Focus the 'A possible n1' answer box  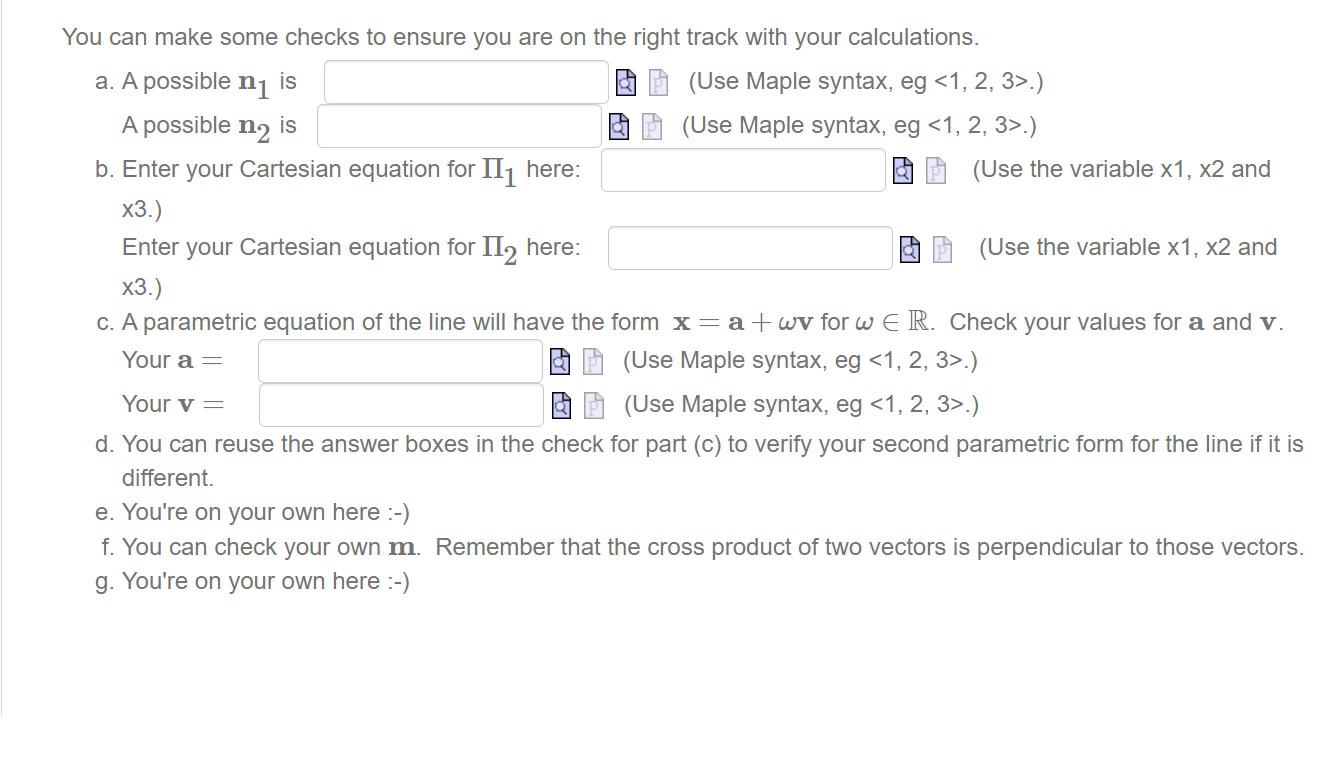(466, 82)
